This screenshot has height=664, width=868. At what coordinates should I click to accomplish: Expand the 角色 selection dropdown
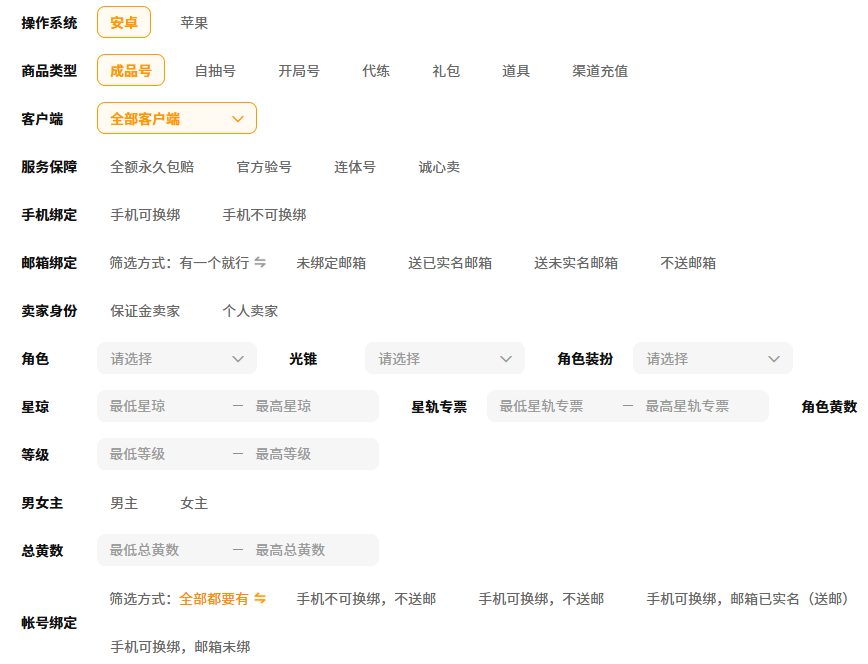[x=177, y=359]
